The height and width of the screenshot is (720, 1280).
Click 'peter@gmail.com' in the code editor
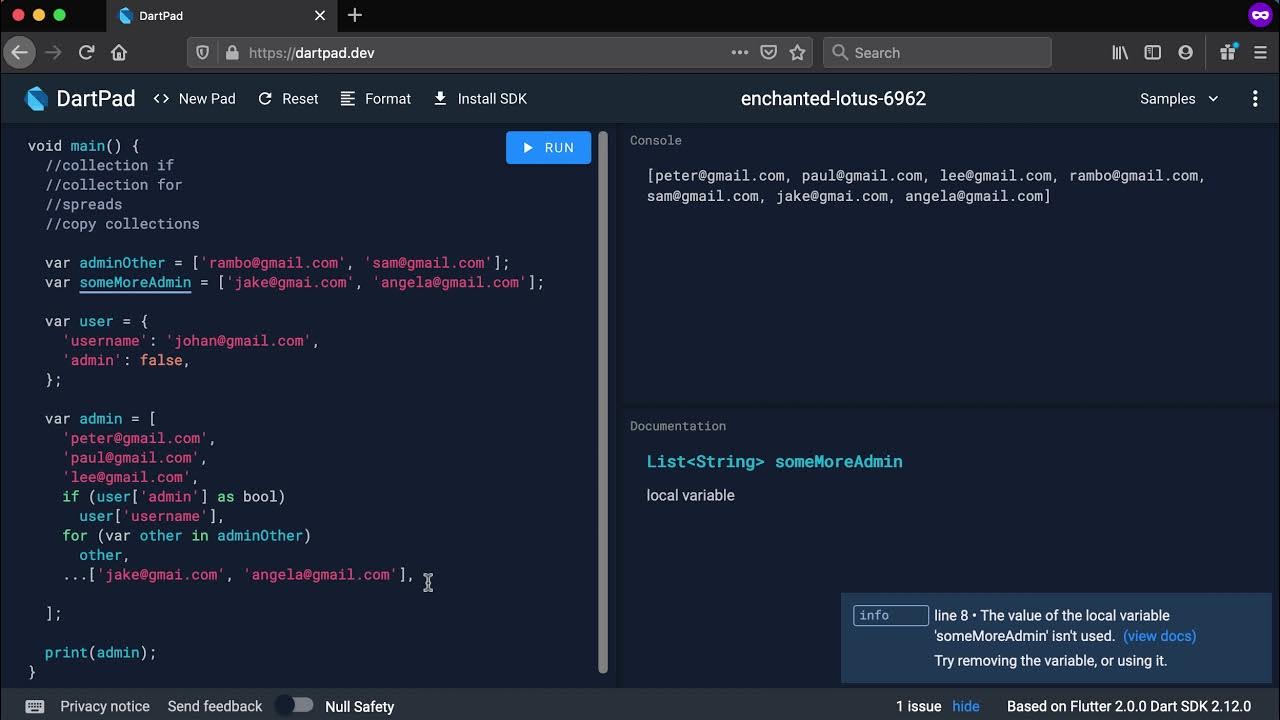click(x=135, y=438)
